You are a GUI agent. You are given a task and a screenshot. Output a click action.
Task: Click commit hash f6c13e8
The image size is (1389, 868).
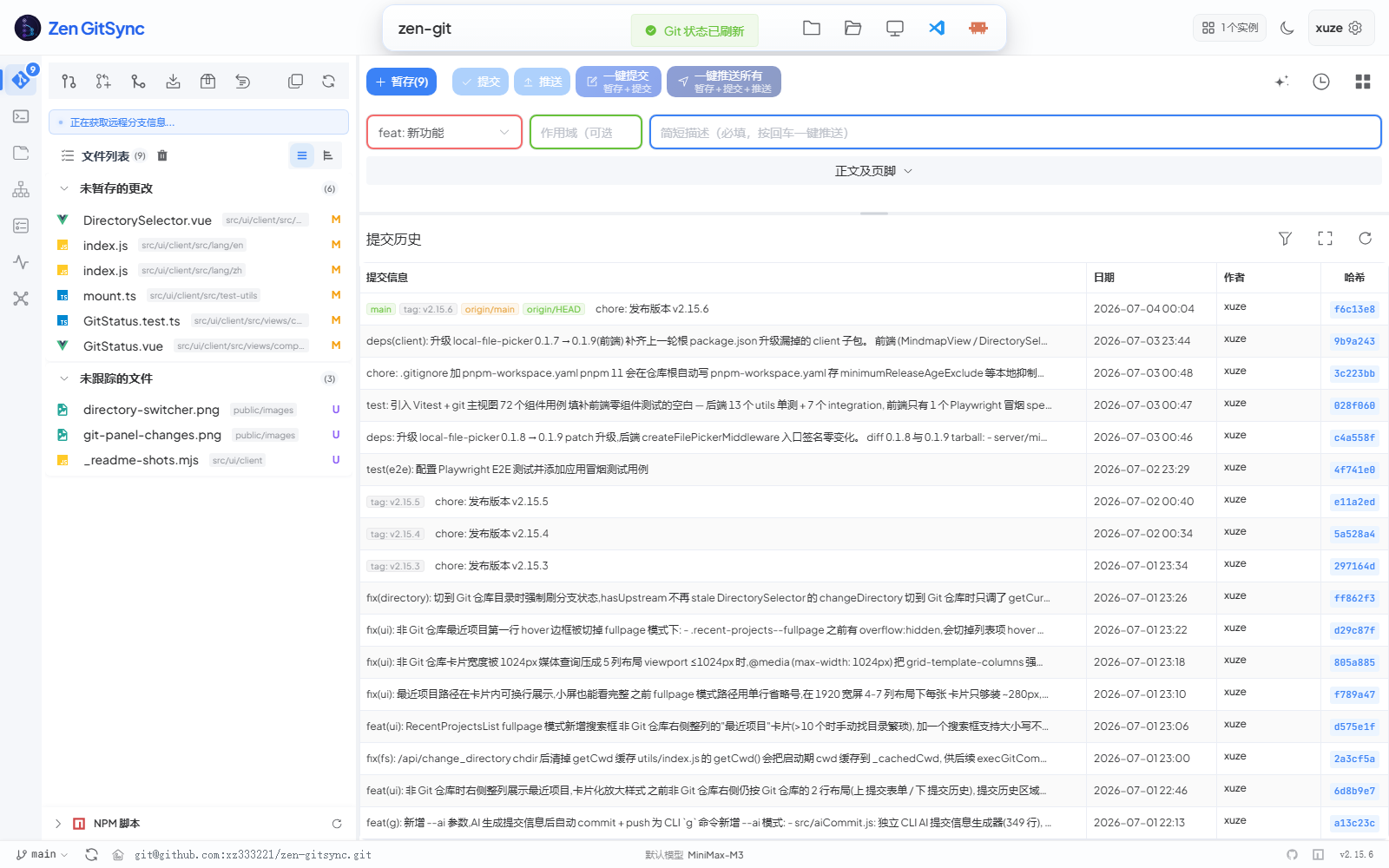(1354, 309)
